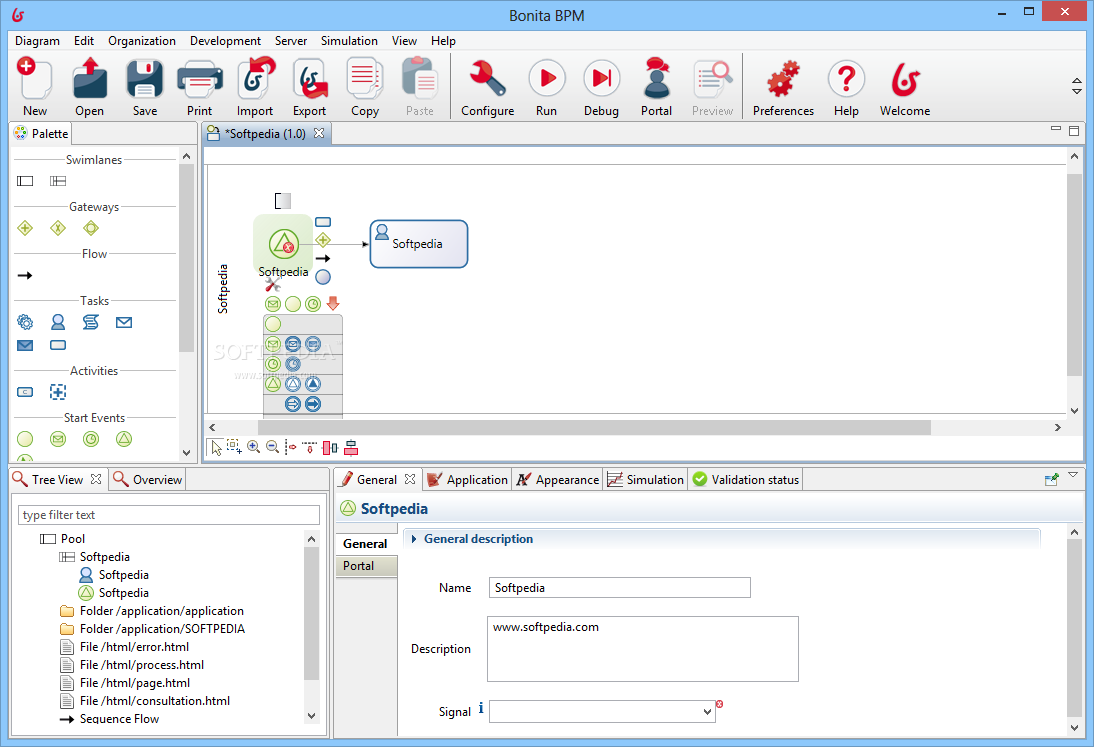Open the Diagram menu
The image size is (1094, 747).
(38, 41)
